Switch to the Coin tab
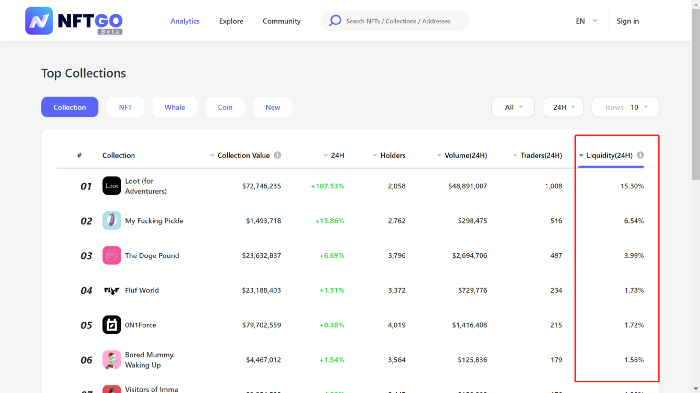This screenshot has width=700, height=393. pos(225,107)
